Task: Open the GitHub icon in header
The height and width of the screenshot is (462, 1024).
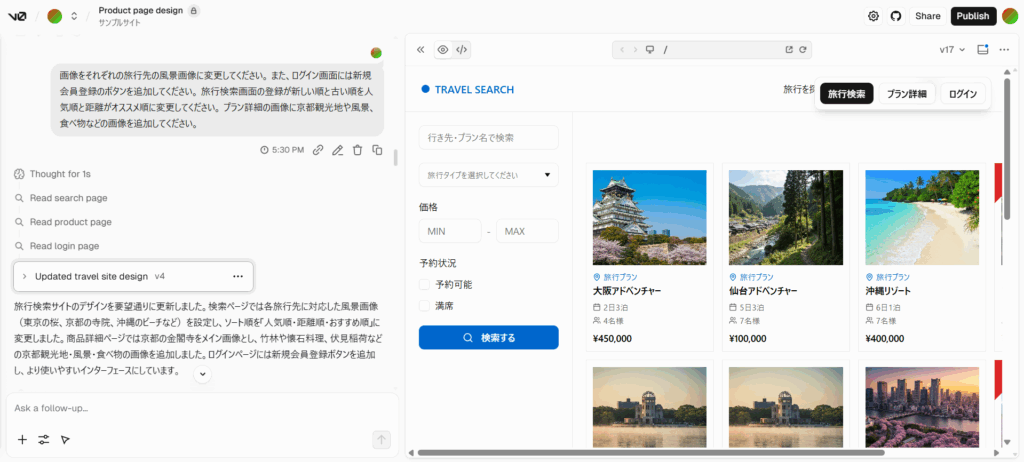Action: [896, 16]
